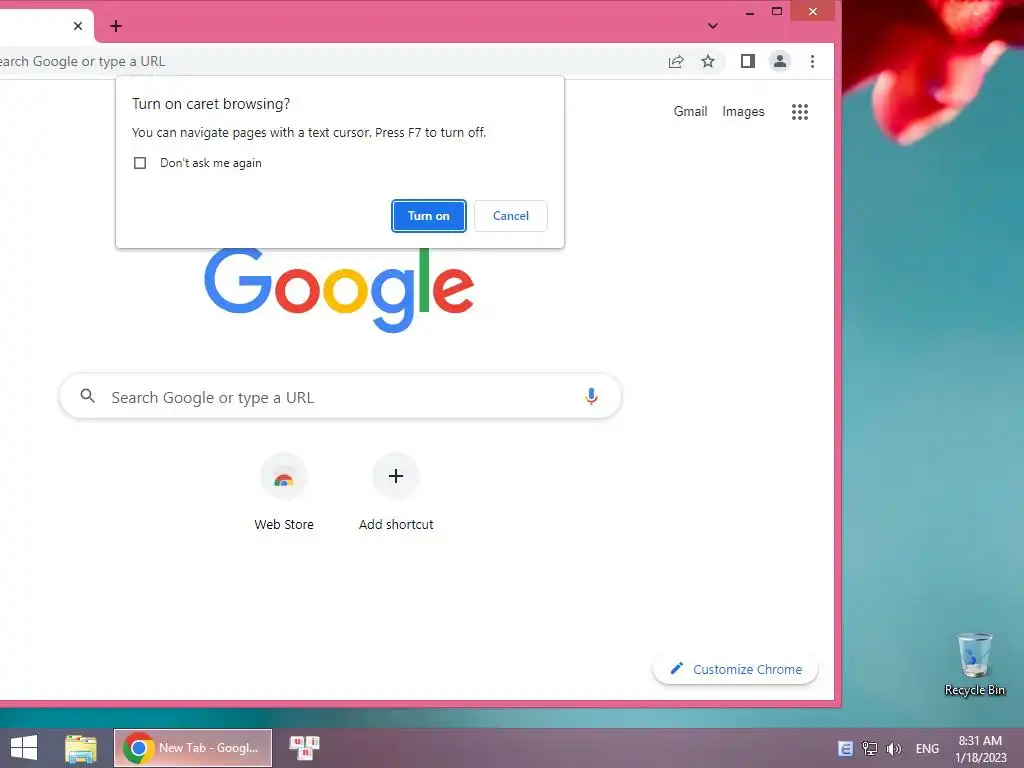Check the "Don't ask me again" box
Screen dimensions: 1024x768
pyautogui.click(x=140, y=163)
